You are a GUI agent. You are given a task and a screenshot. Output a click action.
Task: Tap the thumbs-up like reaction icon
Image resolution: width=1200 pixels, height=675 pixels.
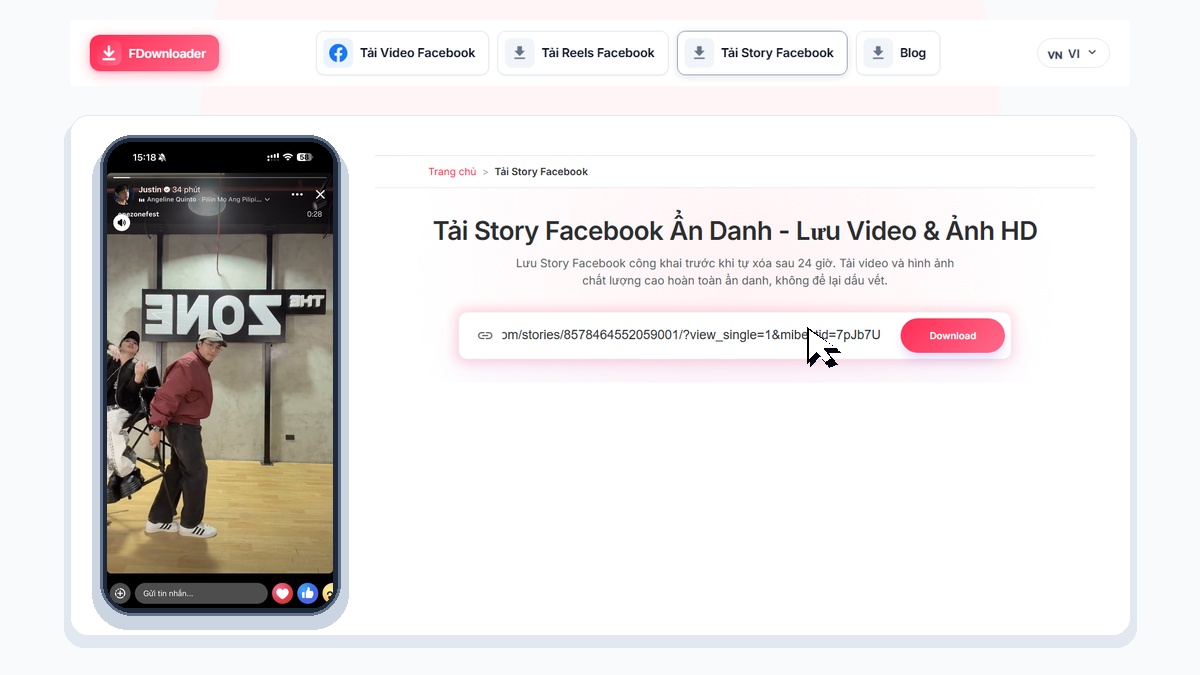coord(307,593)
